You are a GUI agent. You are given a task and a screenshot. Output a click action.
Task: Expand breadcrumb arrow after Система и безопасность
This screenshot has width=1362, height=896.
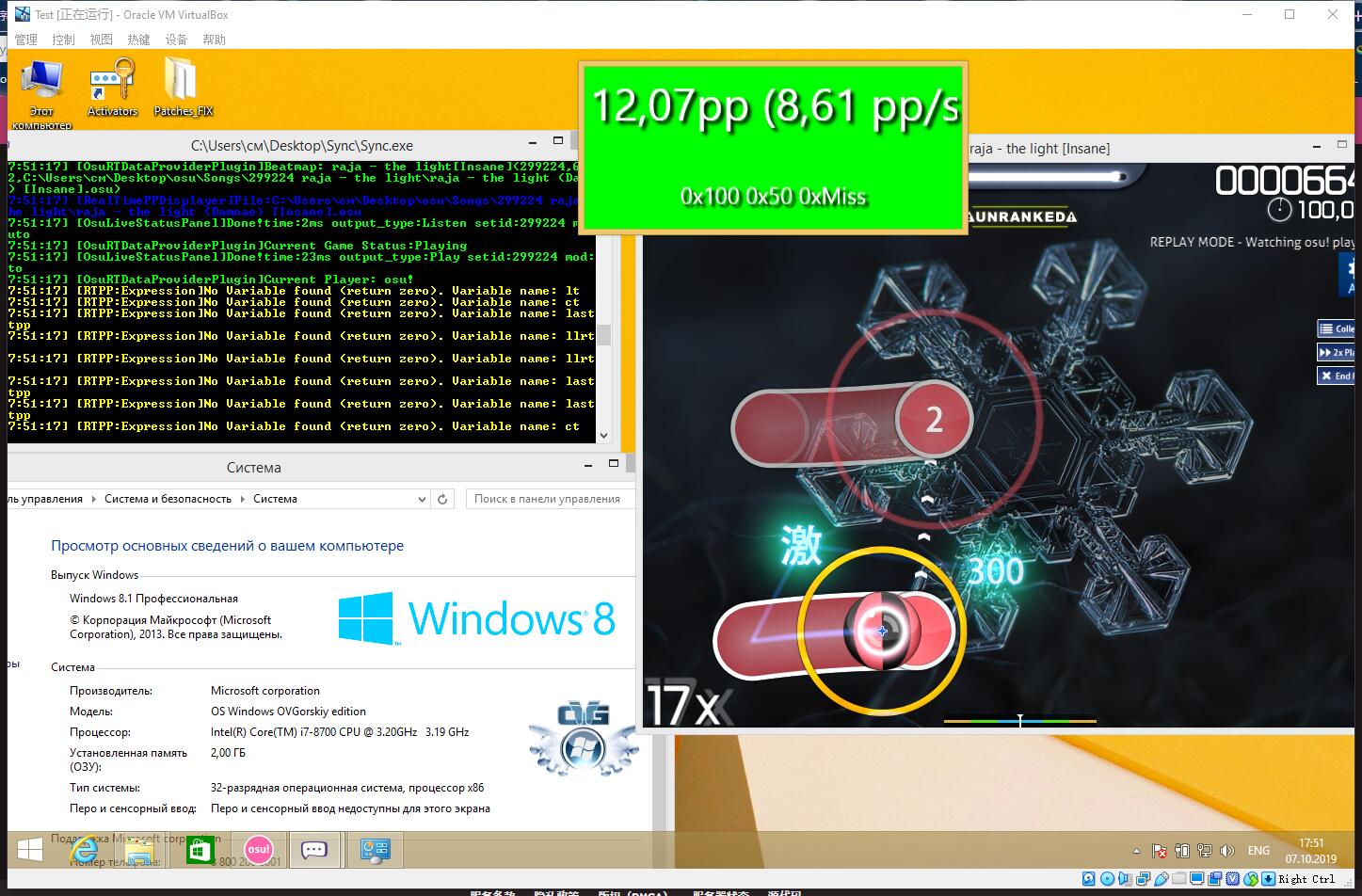[x=243, y=499]
